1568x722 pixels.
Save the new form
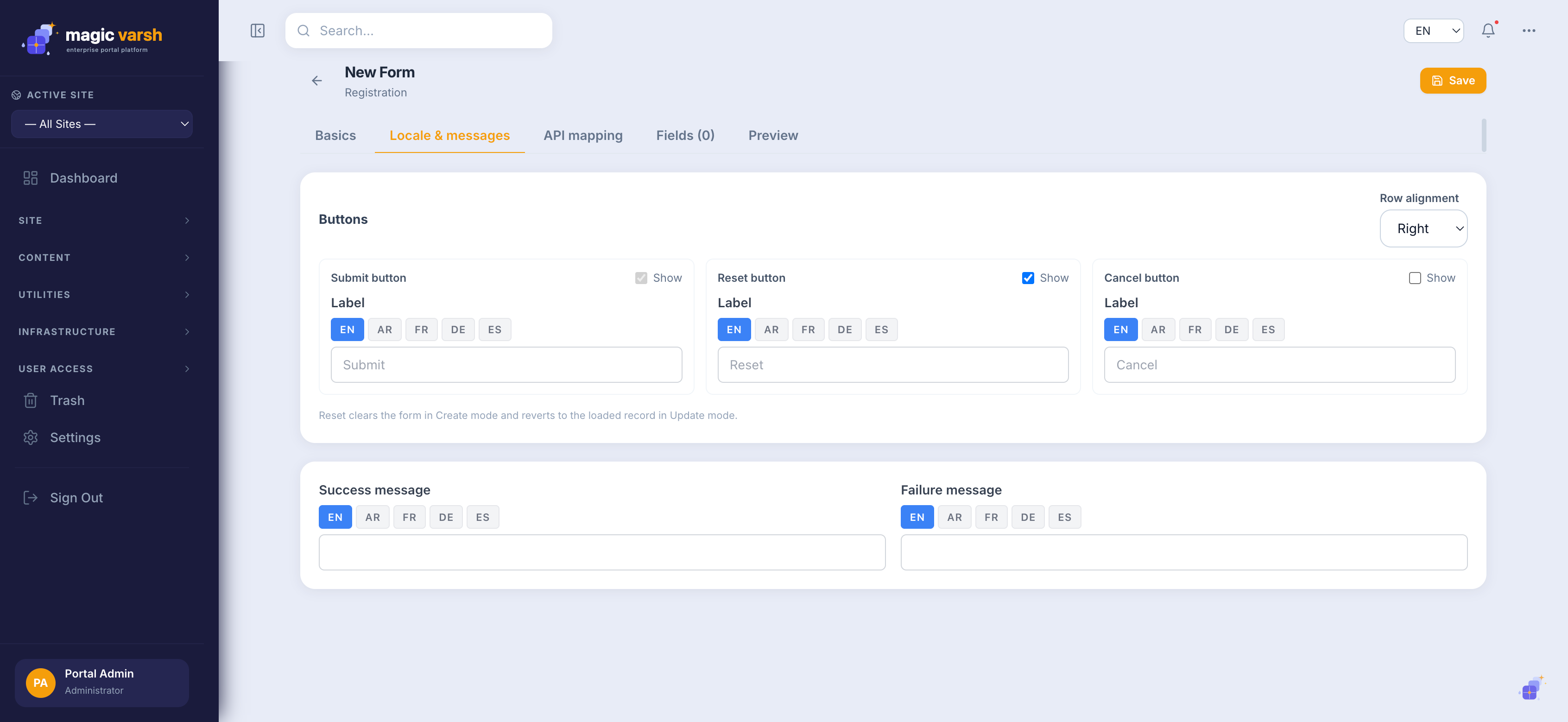point(1452,80)
